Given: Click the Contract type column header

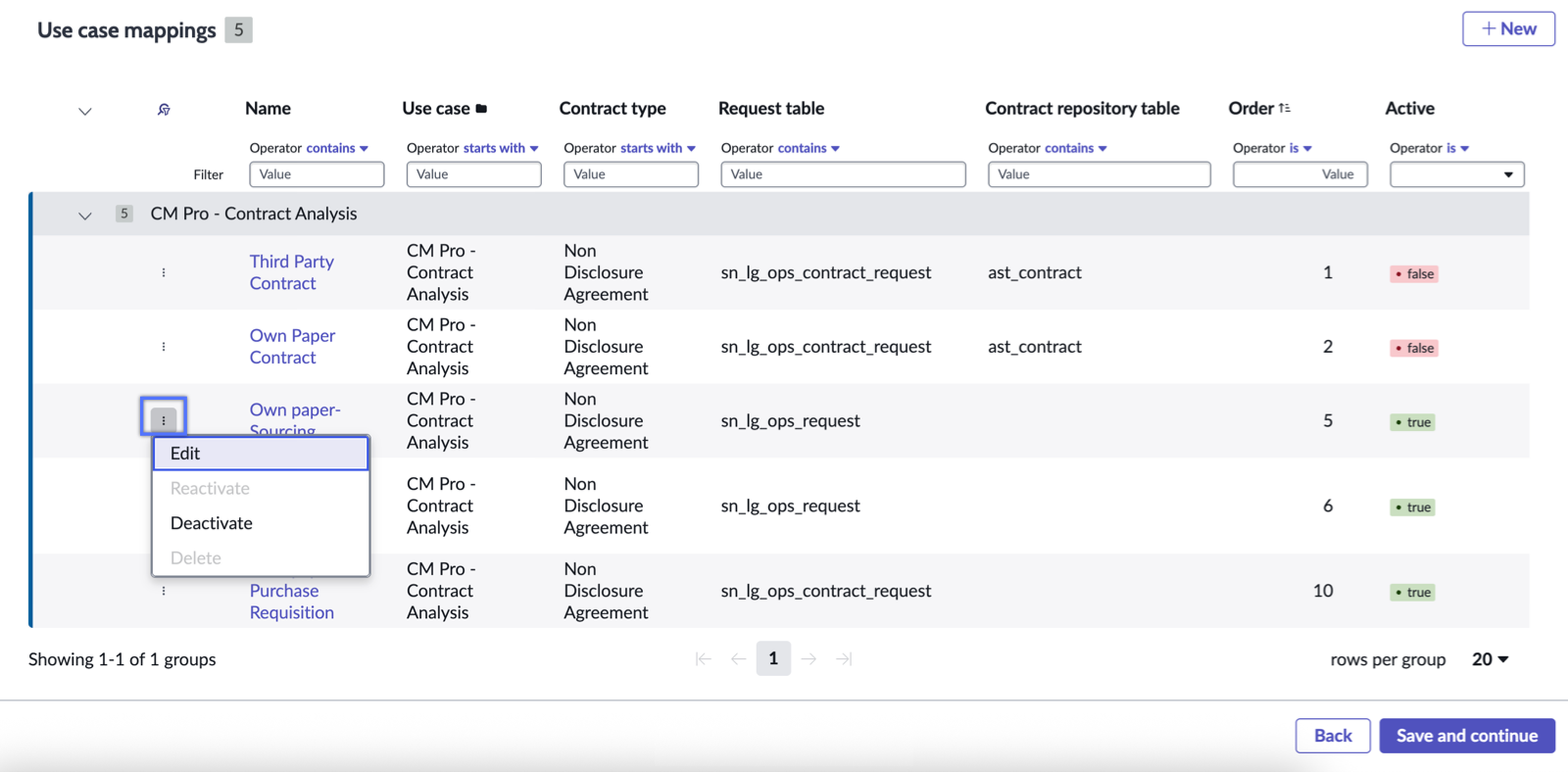Looking at the screenshot, I should point(612,109).
